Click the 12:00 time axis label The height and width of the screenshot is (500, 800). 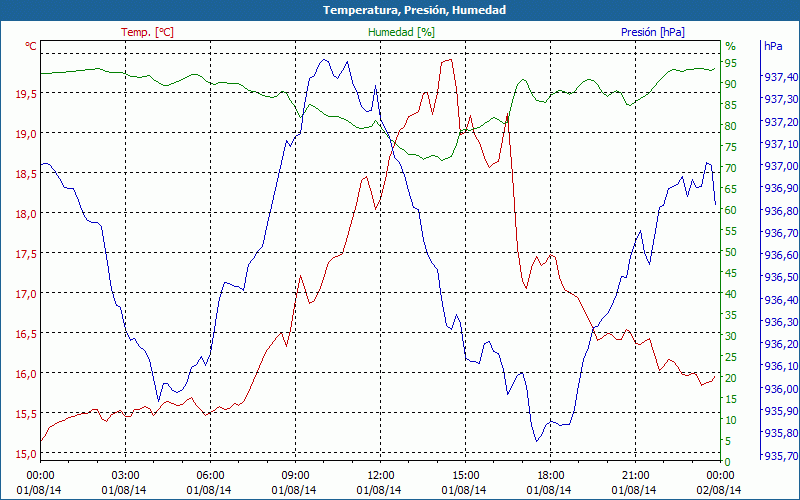pyautogui.click(x=380, y=476)
